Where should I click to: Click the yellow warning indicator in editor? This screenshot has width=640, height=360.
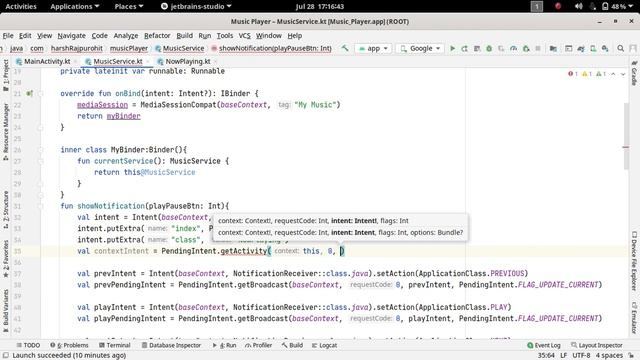click(x=587, y=74)
